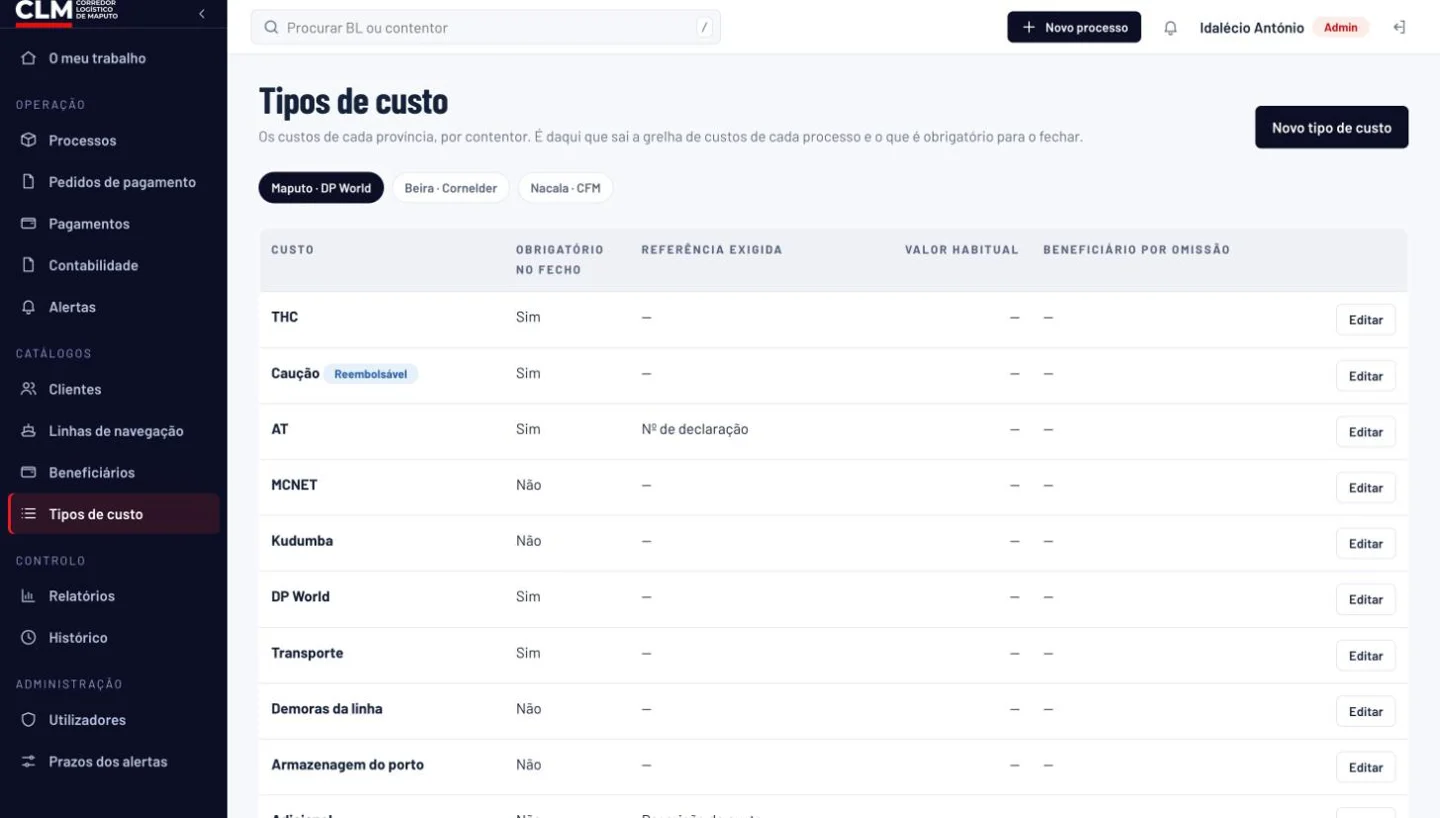Focus the Procurar BL ou contentor field
This screenshot has width=1440, height=818.
pyautogui.click(x=485, y=28)
